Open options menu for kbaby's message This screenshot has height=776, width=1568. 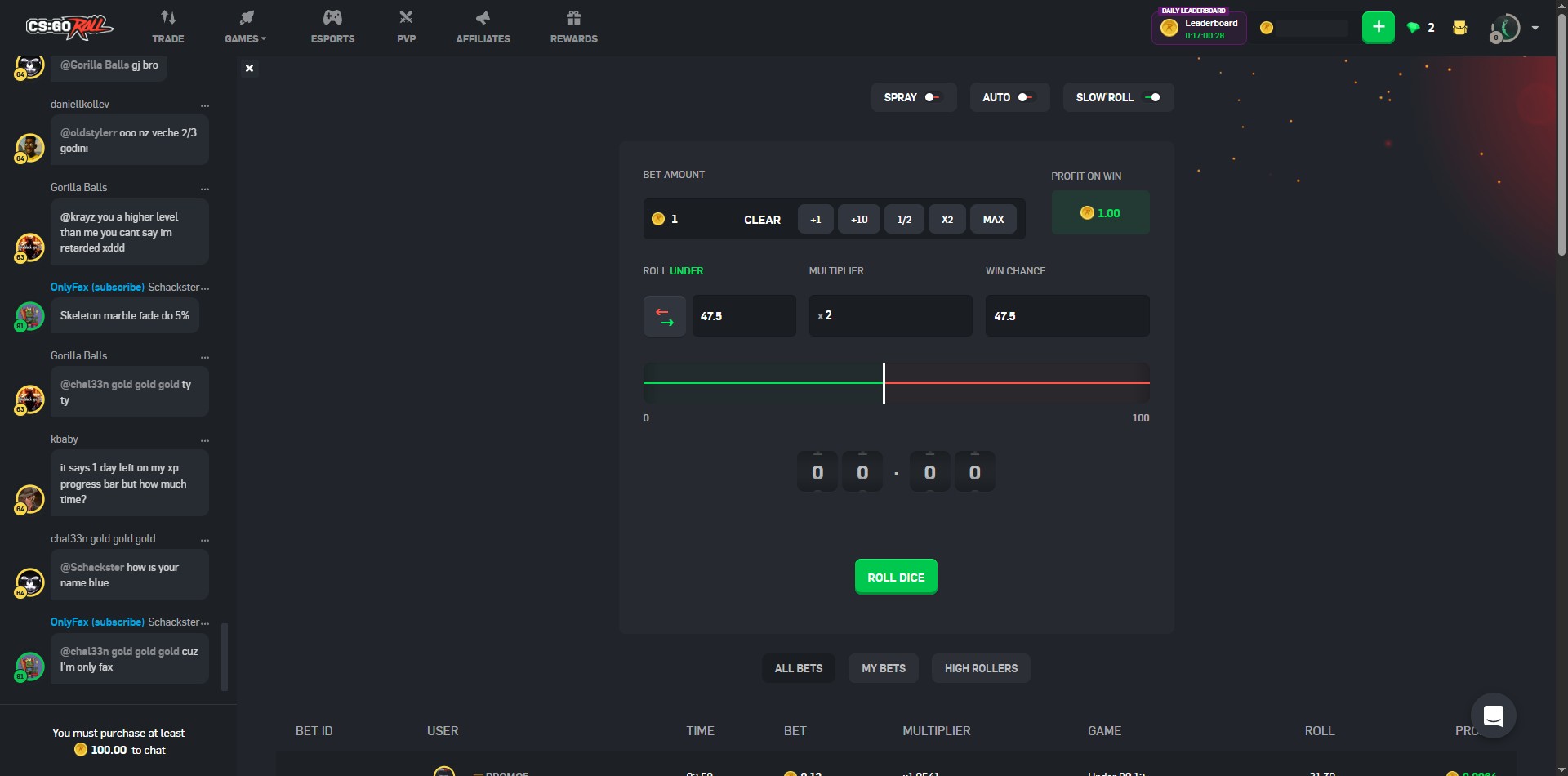(x=205, y=440)
